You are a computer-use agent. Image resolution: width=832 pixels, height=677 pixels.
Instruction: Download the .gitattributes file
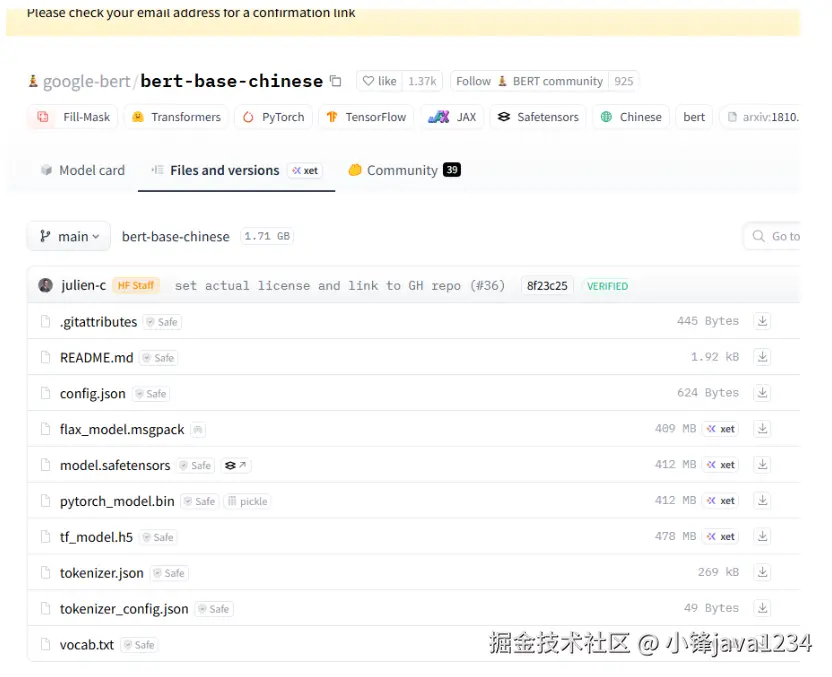pos(762,321)
